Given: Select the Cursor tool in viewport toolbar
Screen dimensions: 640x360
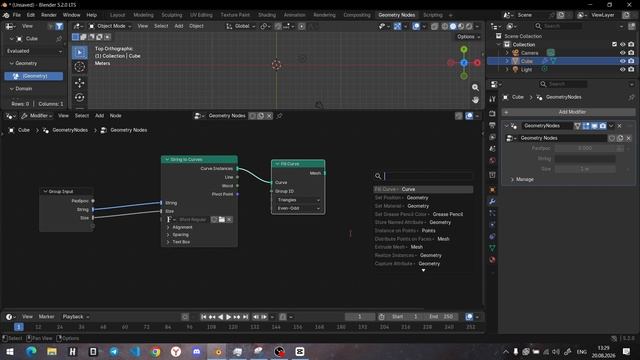Looking at the screenshot, I should point(80,67).
